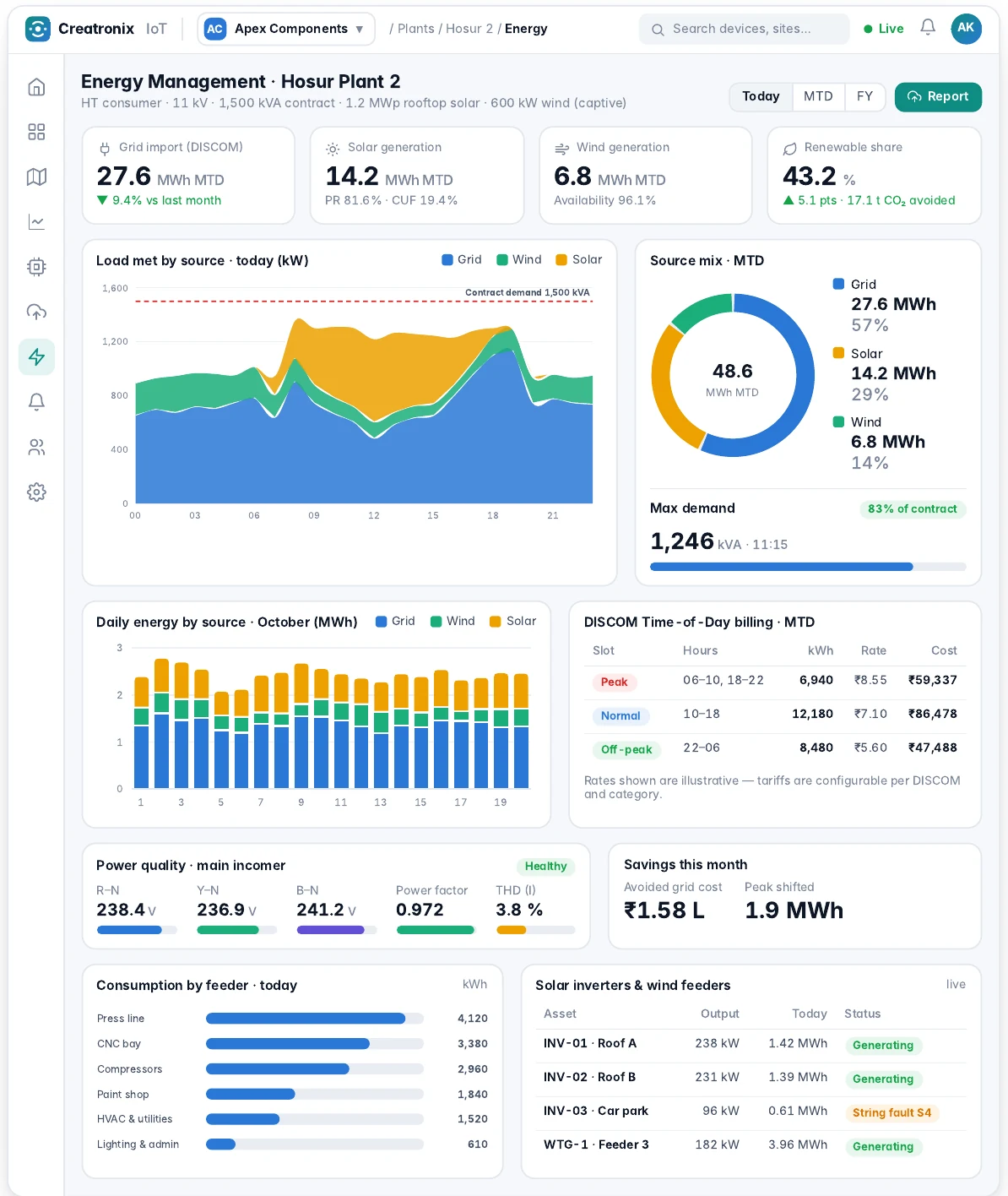Viewport: 1008px width, 1196px height.
Task: Click the AC organization badge
Action: click(x=215, y=29)
